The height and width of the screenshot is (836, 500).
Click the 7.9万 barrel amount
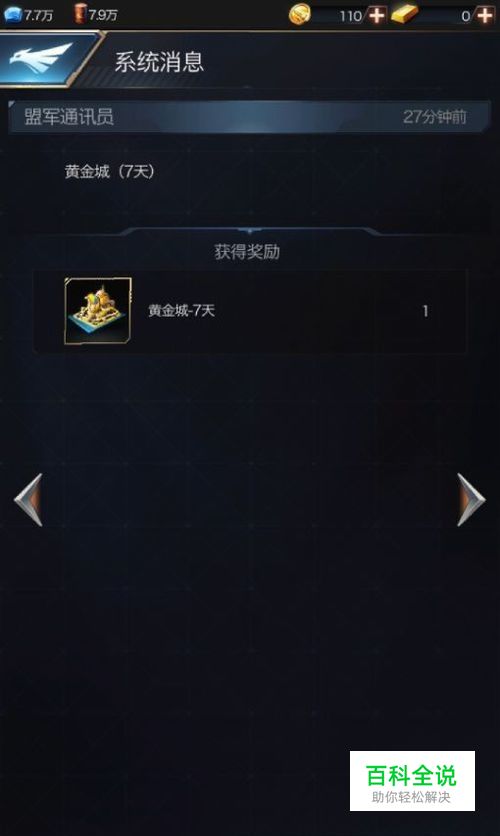(x=103, y=15)
